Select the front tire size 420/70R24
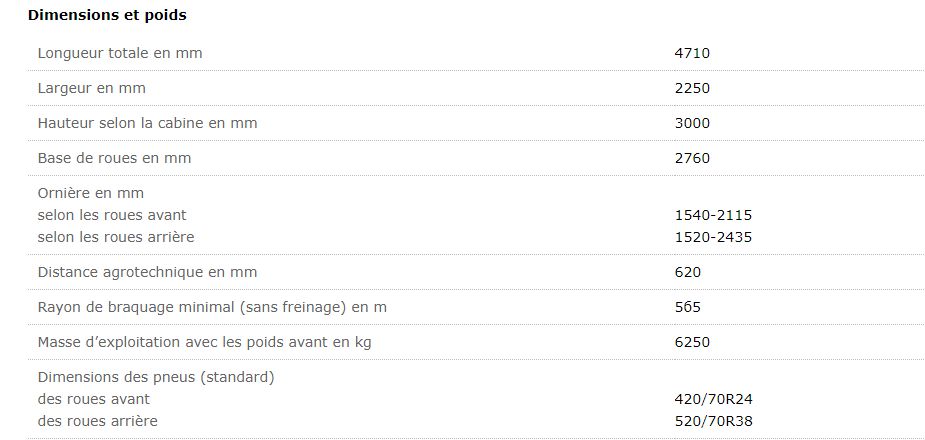925x440 pixels. [x=714, y=399]
